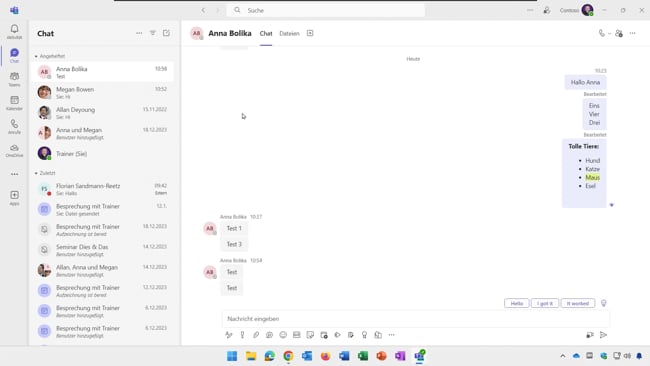Record a video clip message

point(589,335)
